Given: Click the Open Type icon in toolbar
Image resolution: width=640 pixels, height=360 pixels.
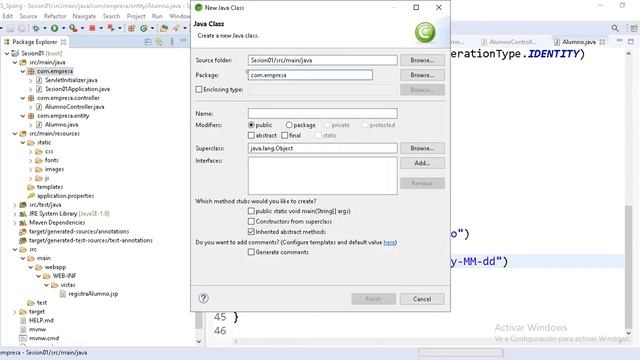Looking at the screenshot, I should click(164, 28).
